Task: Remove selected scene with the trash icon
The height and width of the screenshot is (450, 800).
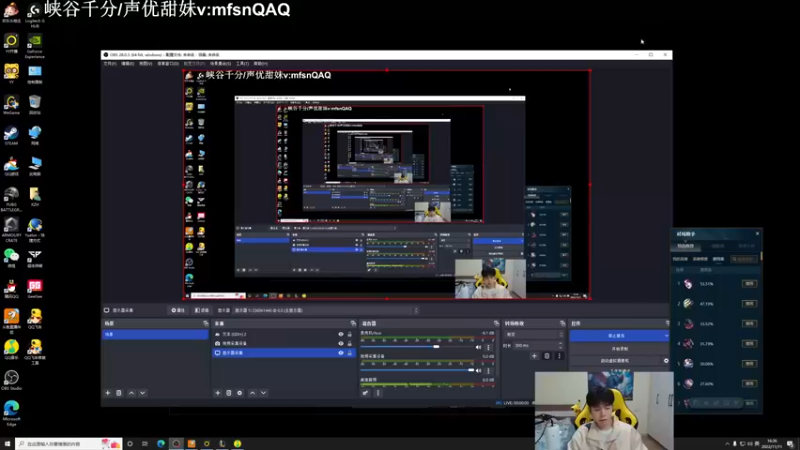Action: pyautogui.click(x=119, y=393)
